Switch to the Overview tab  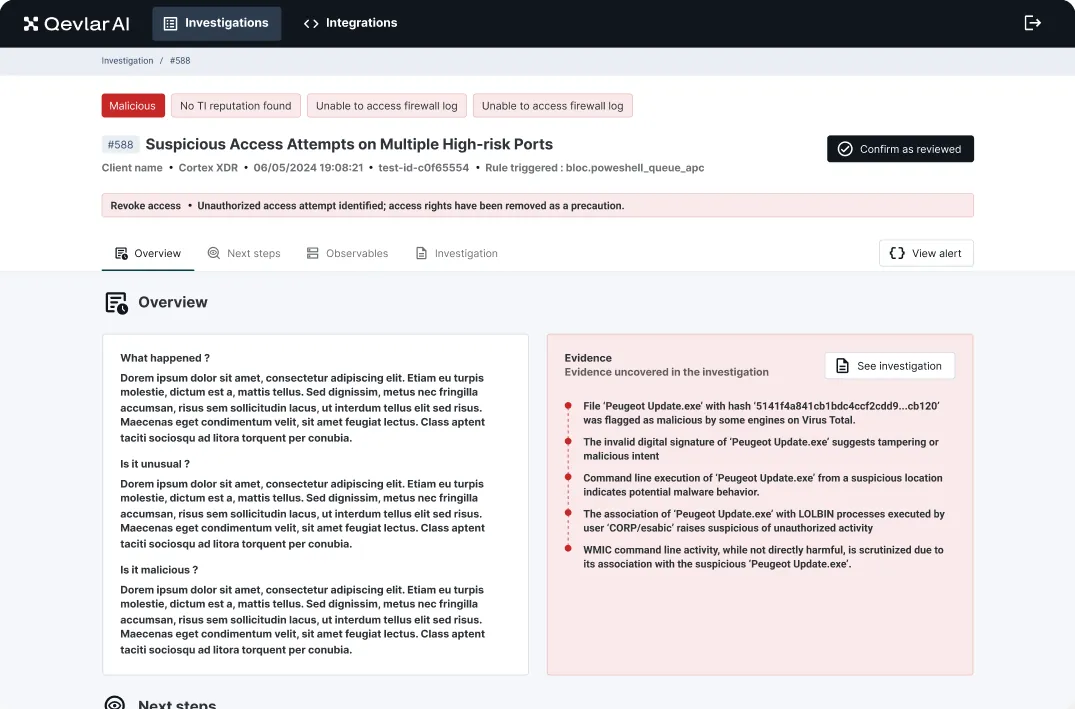pos(148,253)
